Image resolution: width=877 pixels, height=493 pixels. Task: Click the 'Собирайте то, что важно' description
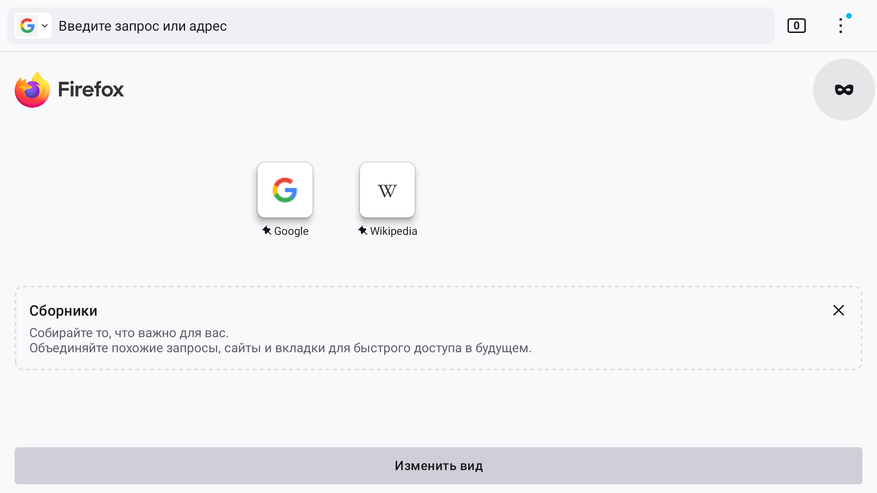pos(129,333)
